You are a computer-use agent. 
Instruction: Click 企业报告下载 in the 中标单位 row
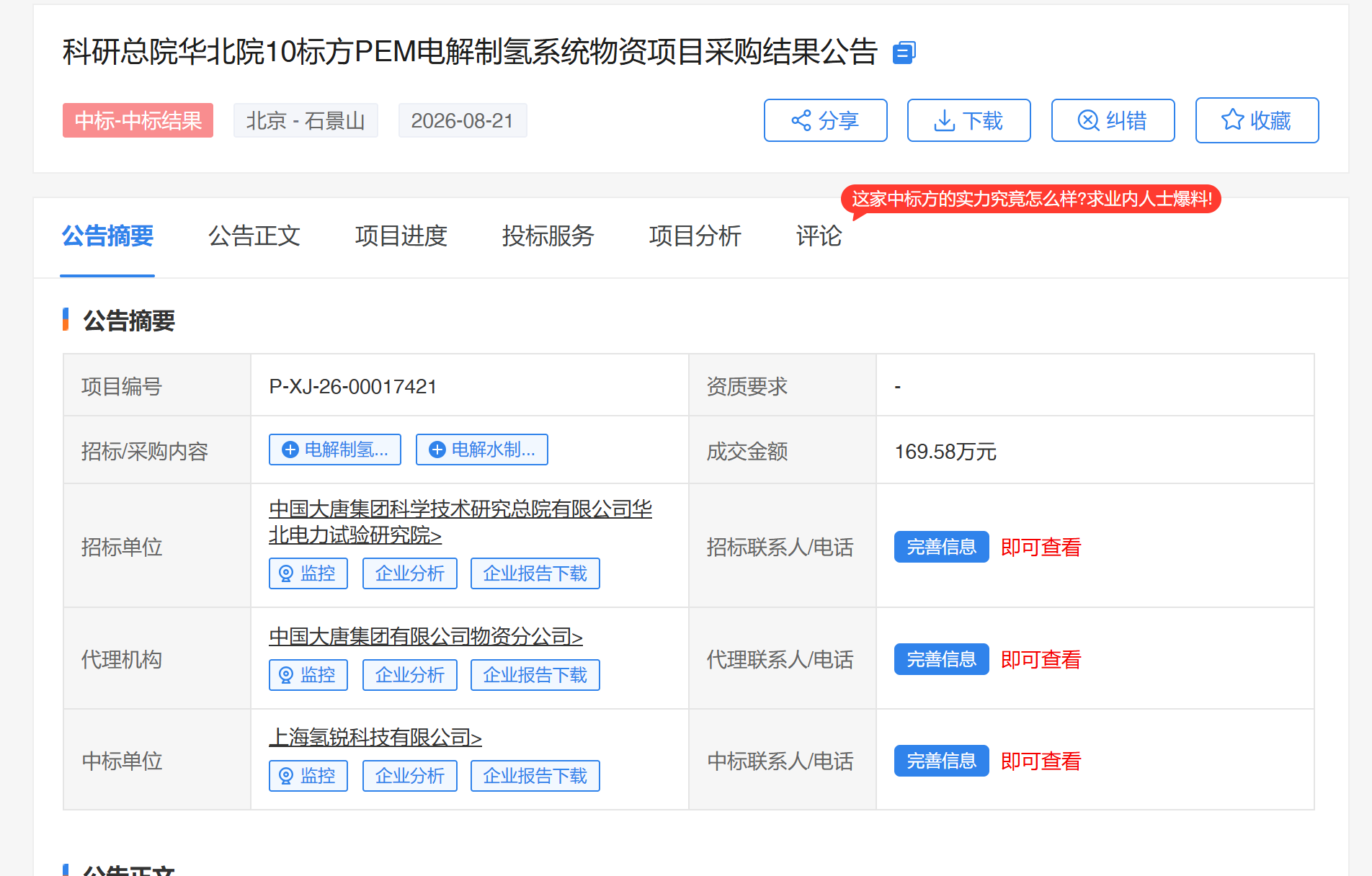(535, 776)
